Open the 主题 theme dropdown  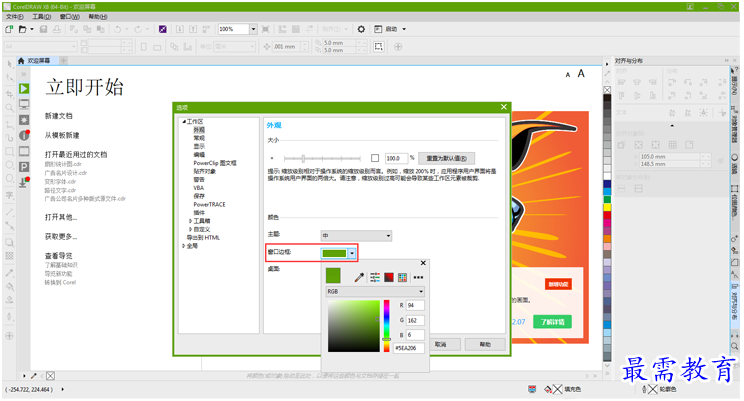356,235
